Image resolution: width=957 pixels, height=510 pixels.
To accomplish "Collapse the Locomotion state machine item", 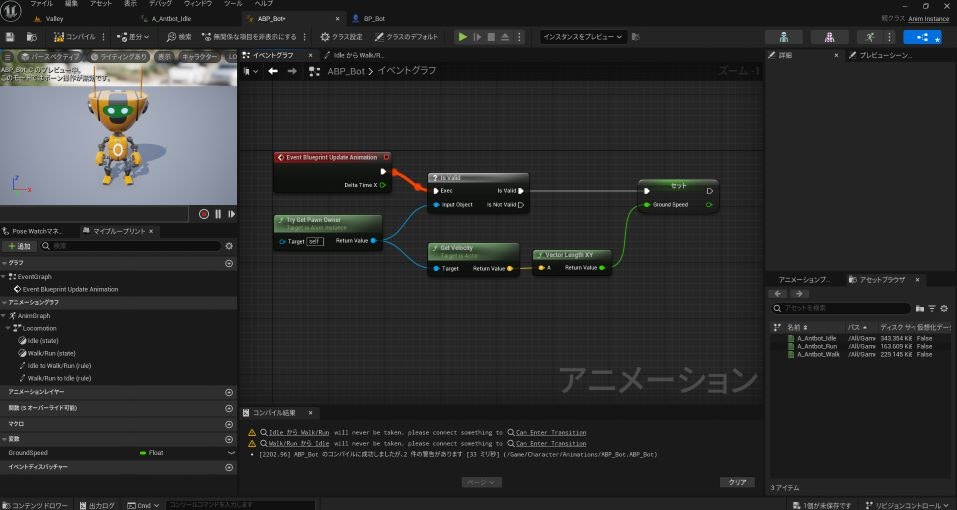I will tap(8, 328).
